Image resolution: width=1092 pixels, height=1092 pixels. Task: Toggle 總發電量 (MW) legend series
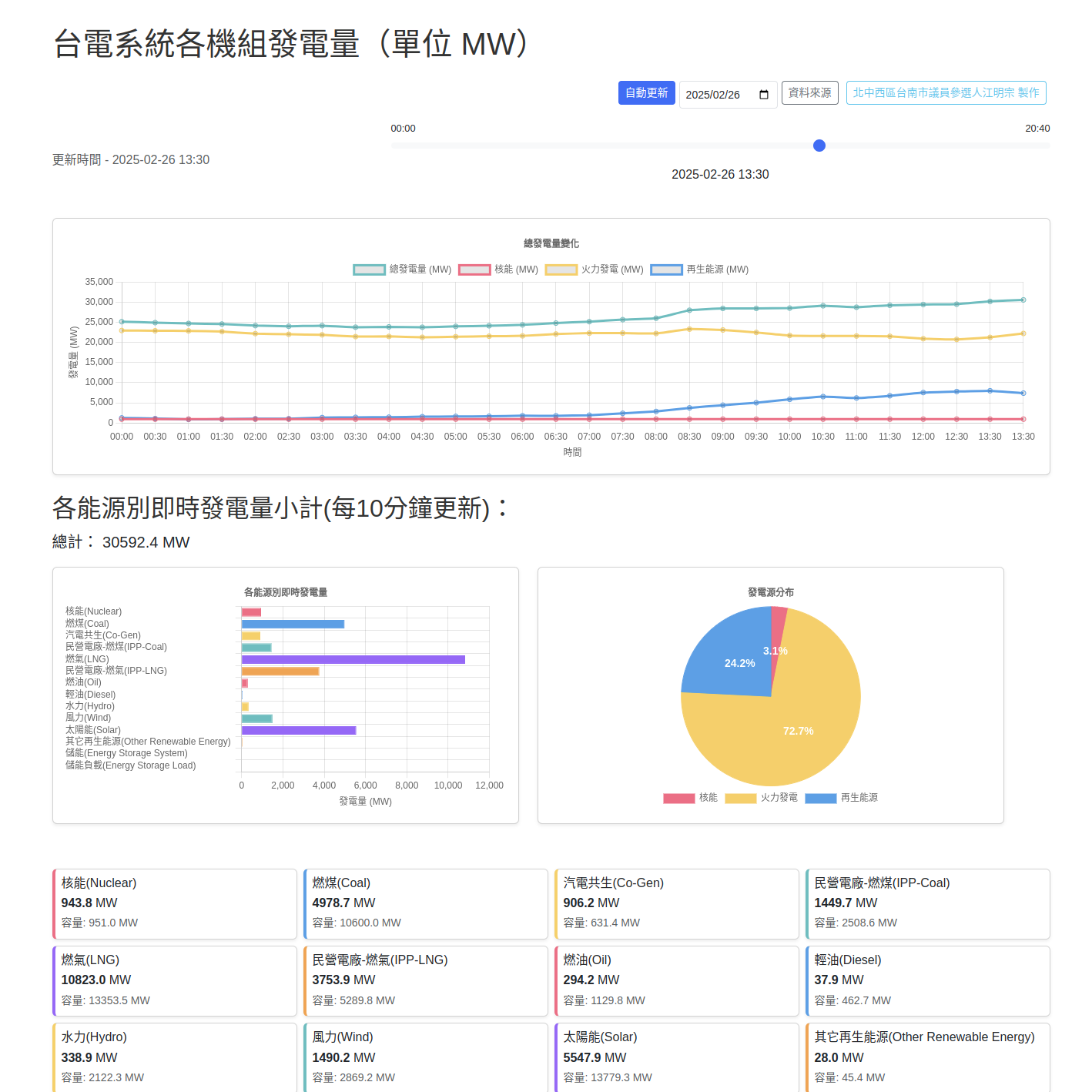tap(402, 270)
